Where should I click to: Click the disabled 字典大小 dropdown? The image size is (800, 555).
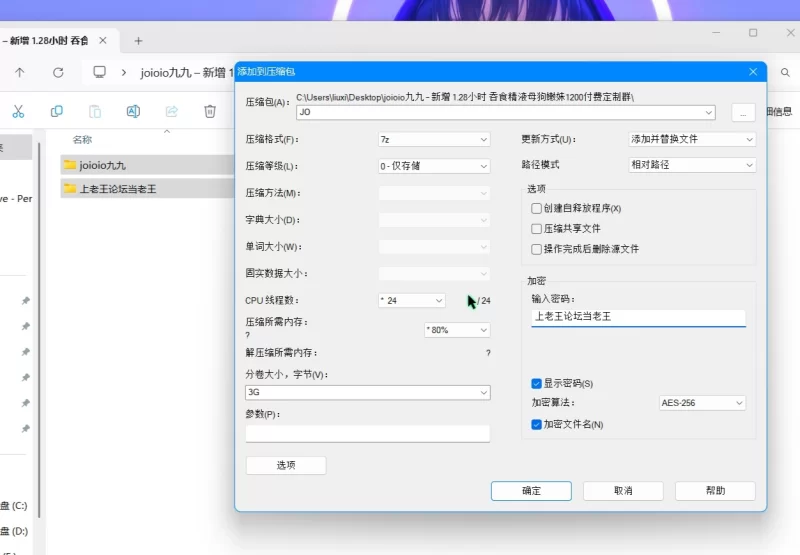(x=434, y=220)
